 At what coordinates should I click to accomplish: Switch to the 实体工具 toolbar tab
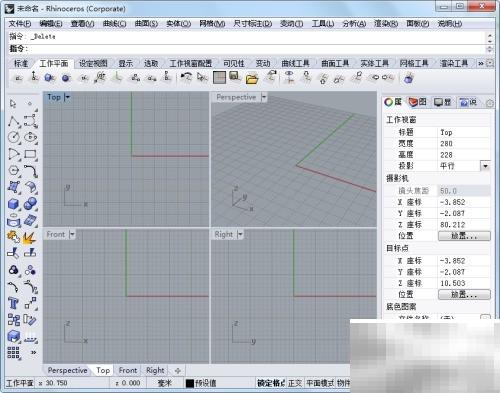374,63
